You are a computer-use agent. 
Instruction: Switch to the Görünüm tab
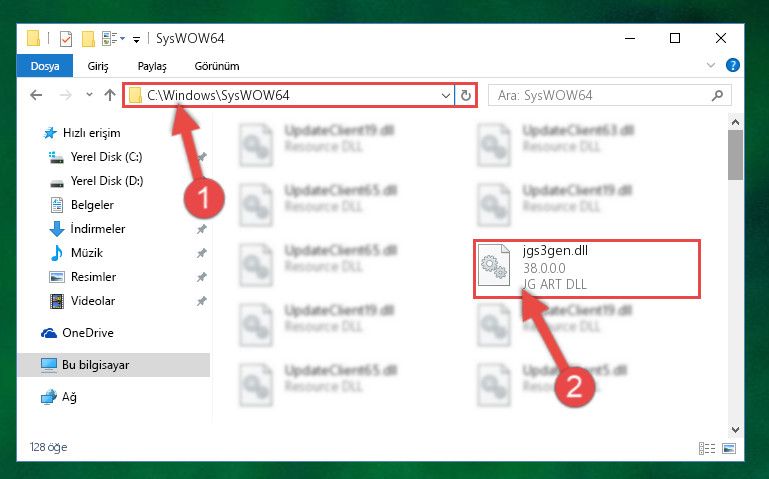point(217,66)
